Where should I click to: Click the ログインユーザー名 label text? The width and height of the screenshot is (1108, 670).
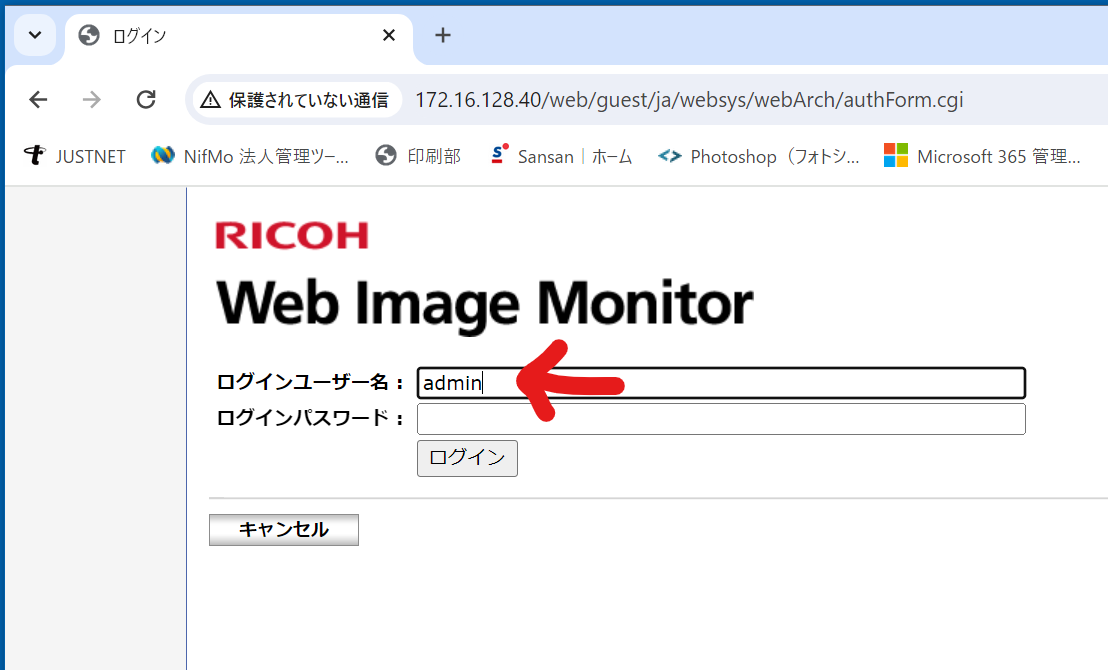310,382
